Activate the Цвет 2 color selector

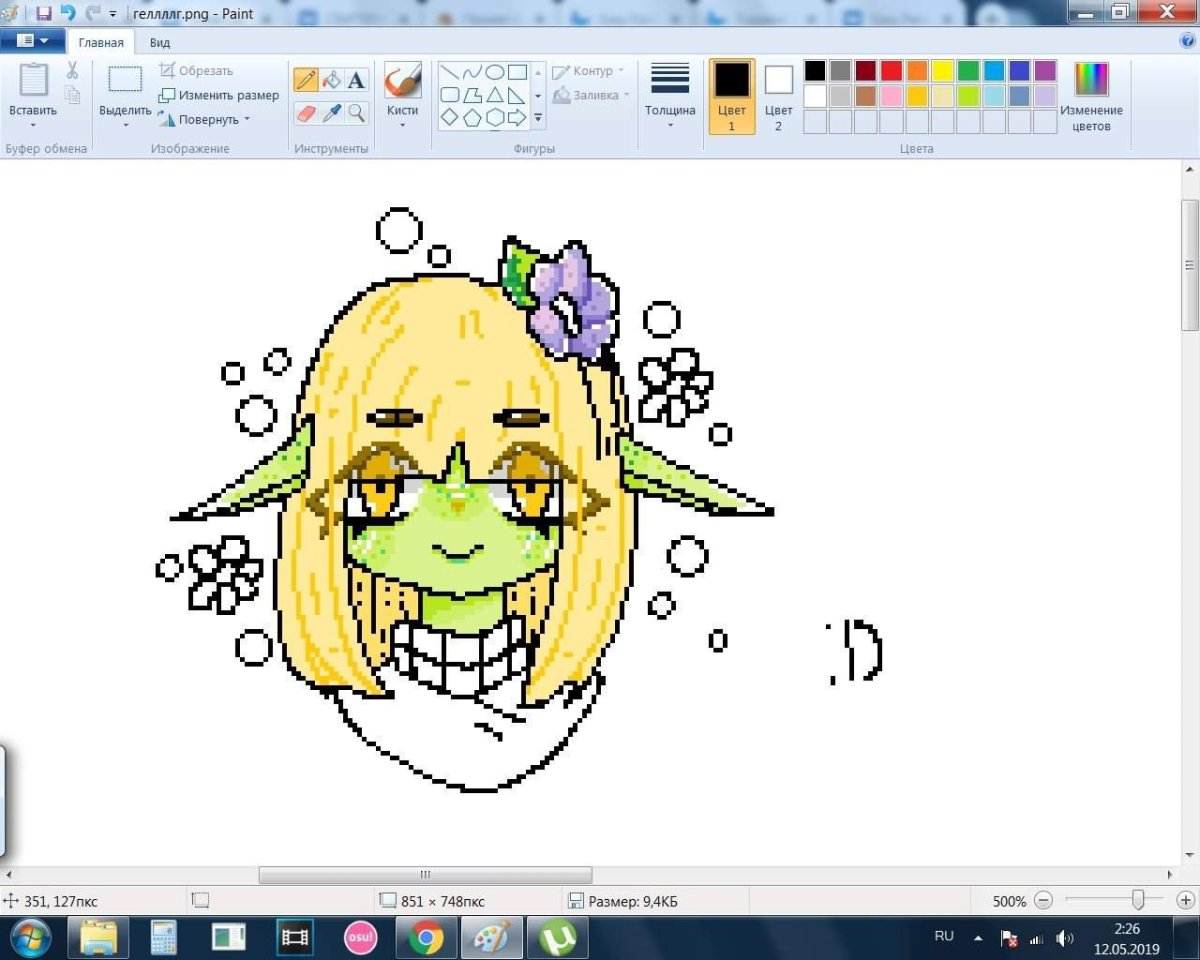[778, 95]
